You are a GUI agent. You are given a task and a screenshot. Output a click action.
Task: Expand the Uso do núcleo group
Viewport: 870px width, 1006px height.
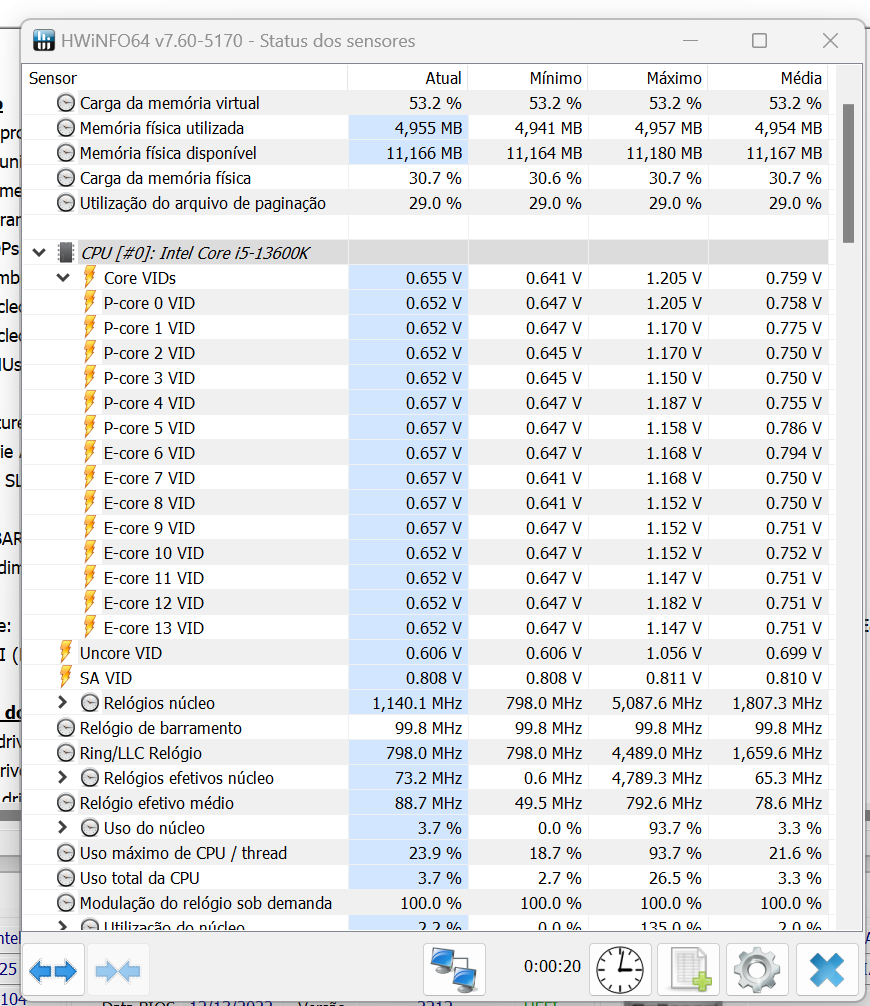(62, 828)
